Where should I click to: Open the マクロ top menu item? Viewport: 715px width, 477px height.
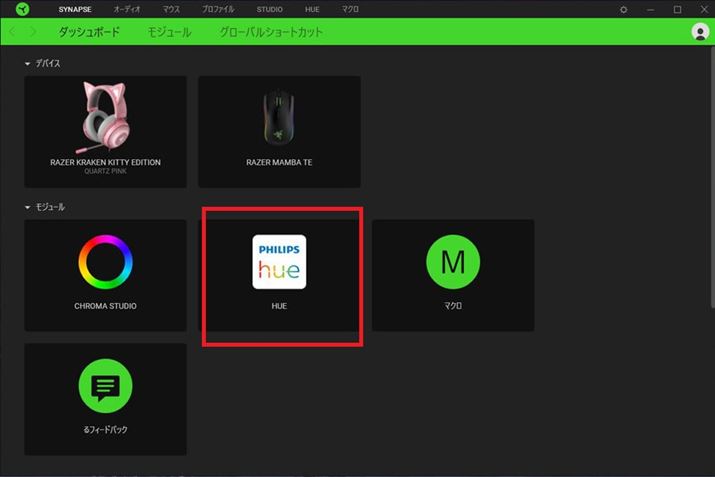pyautogui.click(x=350, y=9)
